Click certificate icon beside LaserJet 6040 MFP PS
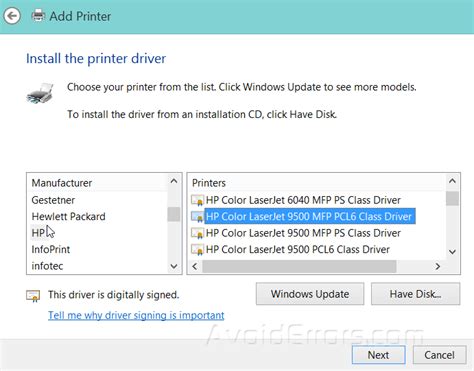Screen dimensions: 474x371 coord(197,200)
